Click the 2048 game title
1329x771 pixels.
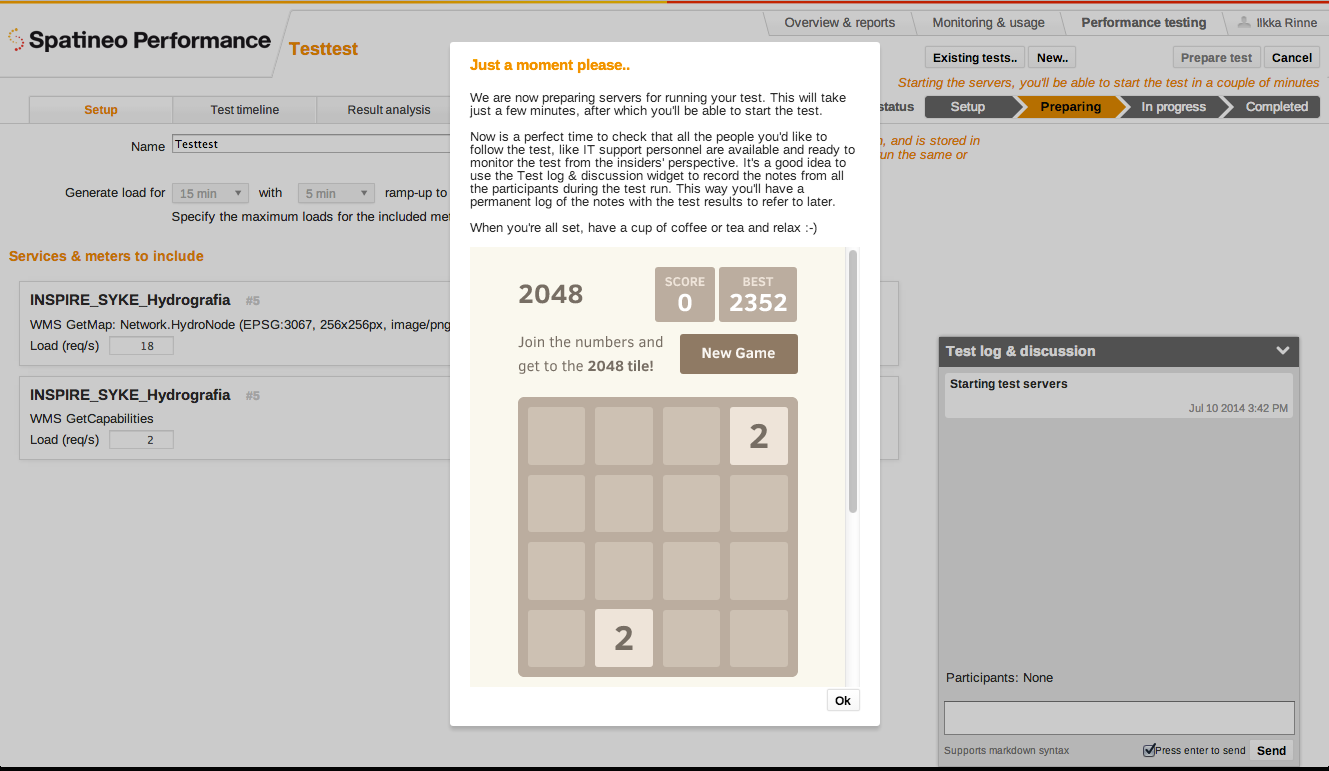[x=551, y=294]
